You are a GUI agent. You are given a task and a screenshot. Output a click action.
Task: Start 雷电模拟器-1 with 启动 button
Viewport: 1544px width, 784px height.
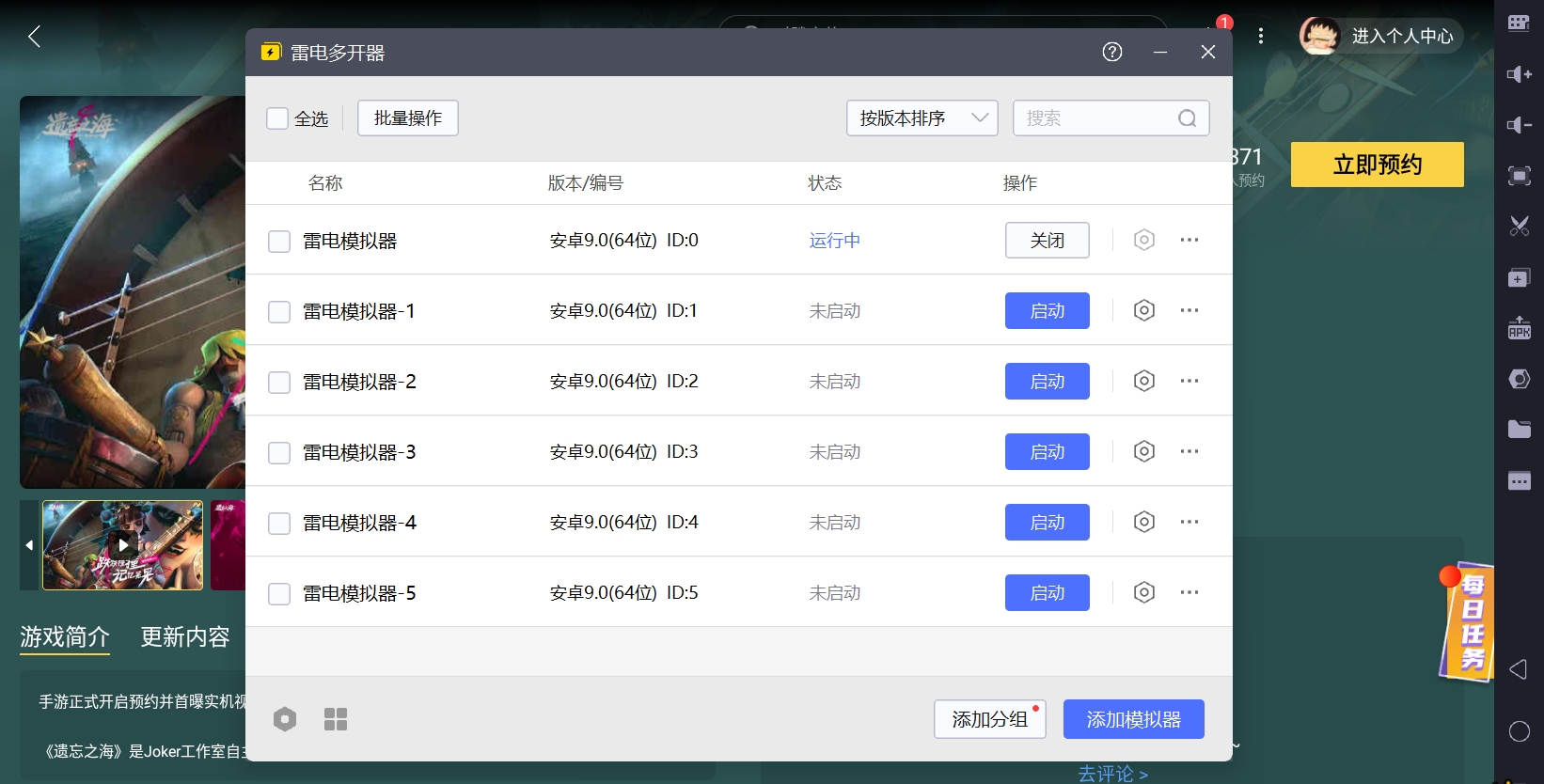pos(1047,310)
